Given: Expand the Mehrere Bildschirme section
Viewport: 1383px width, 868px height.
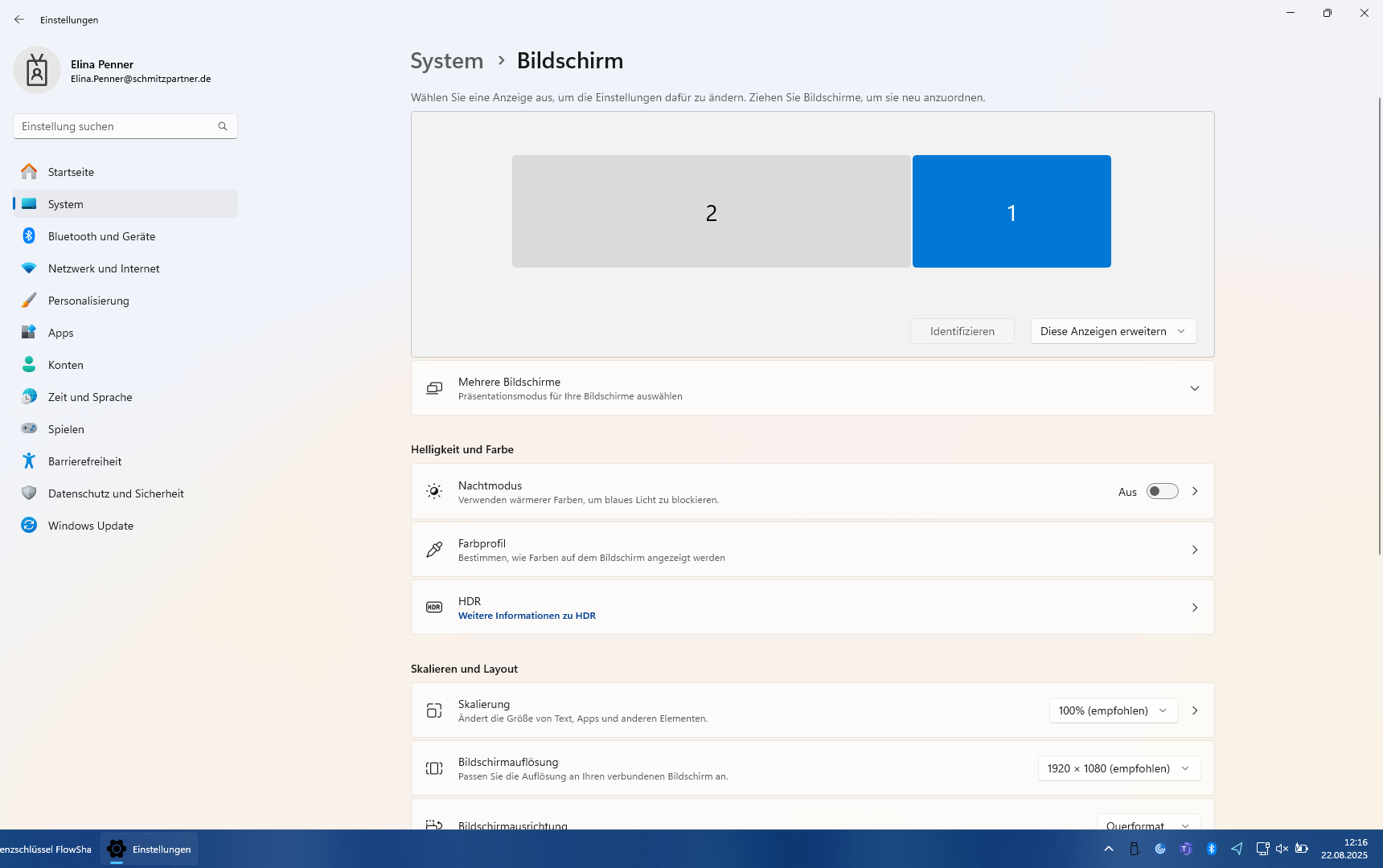Looking at the screenshot, I should 1194,388.
